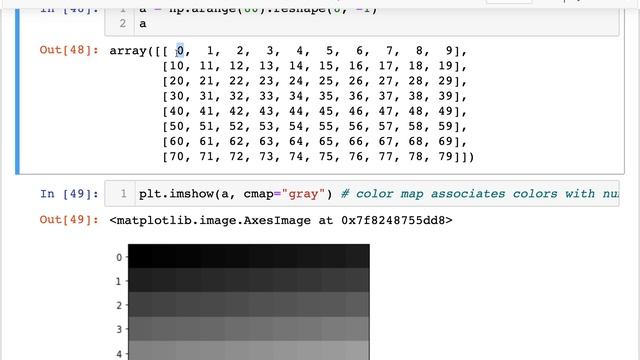Click the y-axis tick label 3 on the plot
Viewport: 640px width, 360px height.
click(x=119, y=329)
